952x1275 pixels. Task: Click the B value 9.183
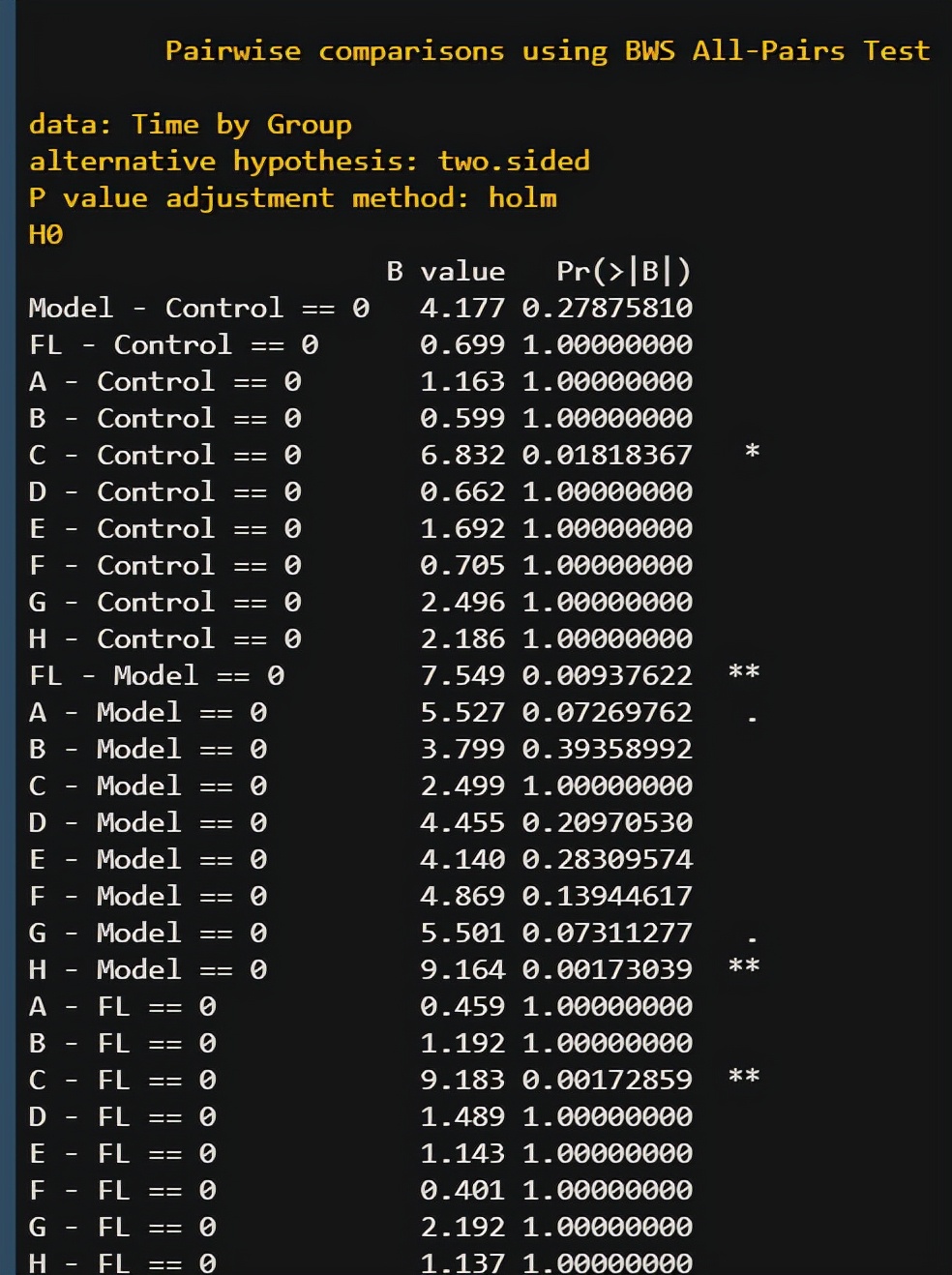click(x=461, y=1081)
